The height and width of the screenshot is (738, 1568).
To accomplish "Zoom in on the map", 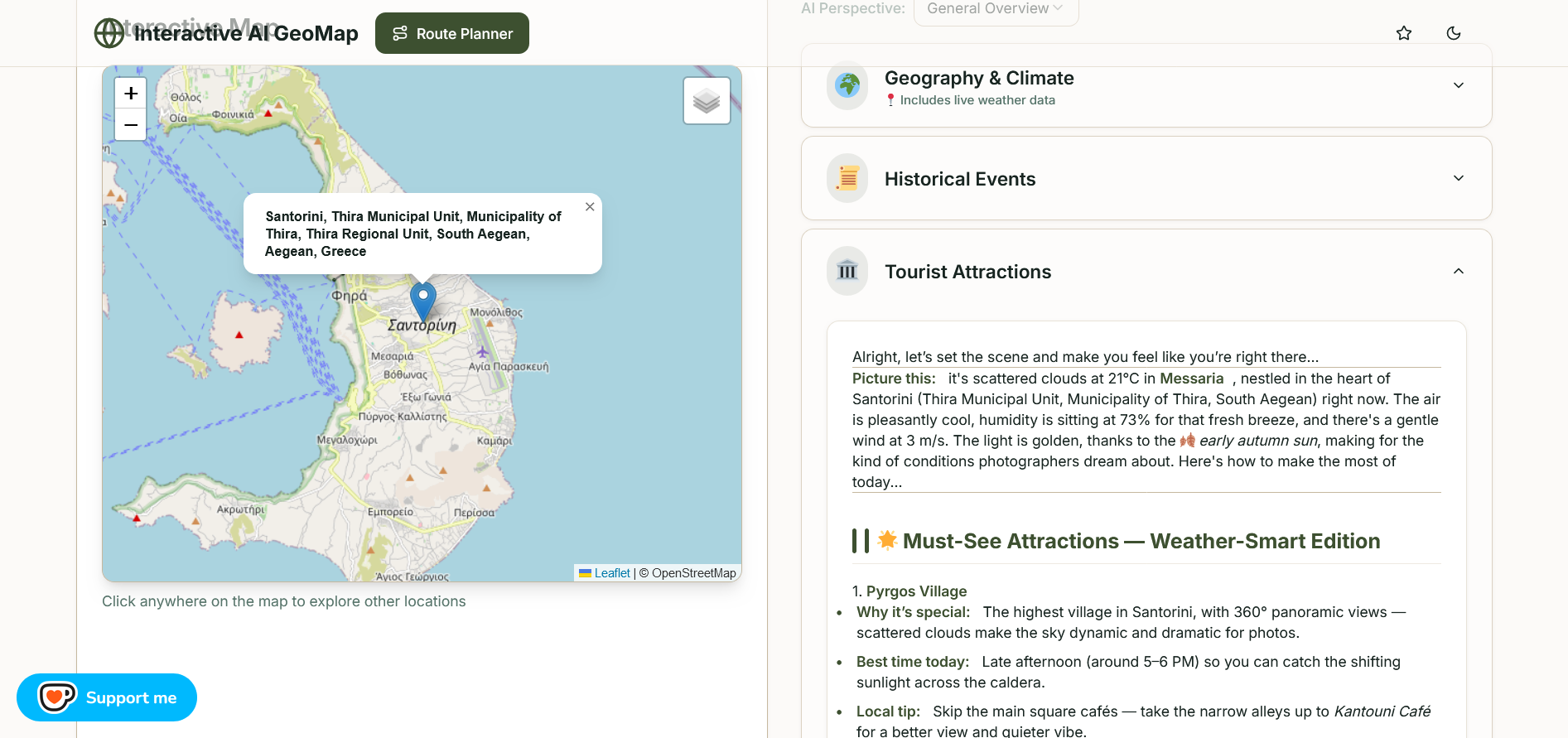I will (131, 94).
